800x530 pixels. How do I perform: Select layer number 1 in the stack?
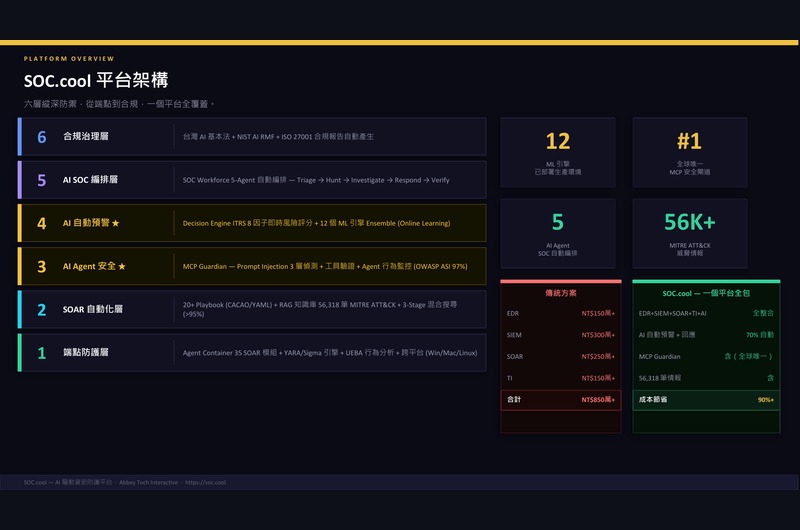(x=42, y=353)
